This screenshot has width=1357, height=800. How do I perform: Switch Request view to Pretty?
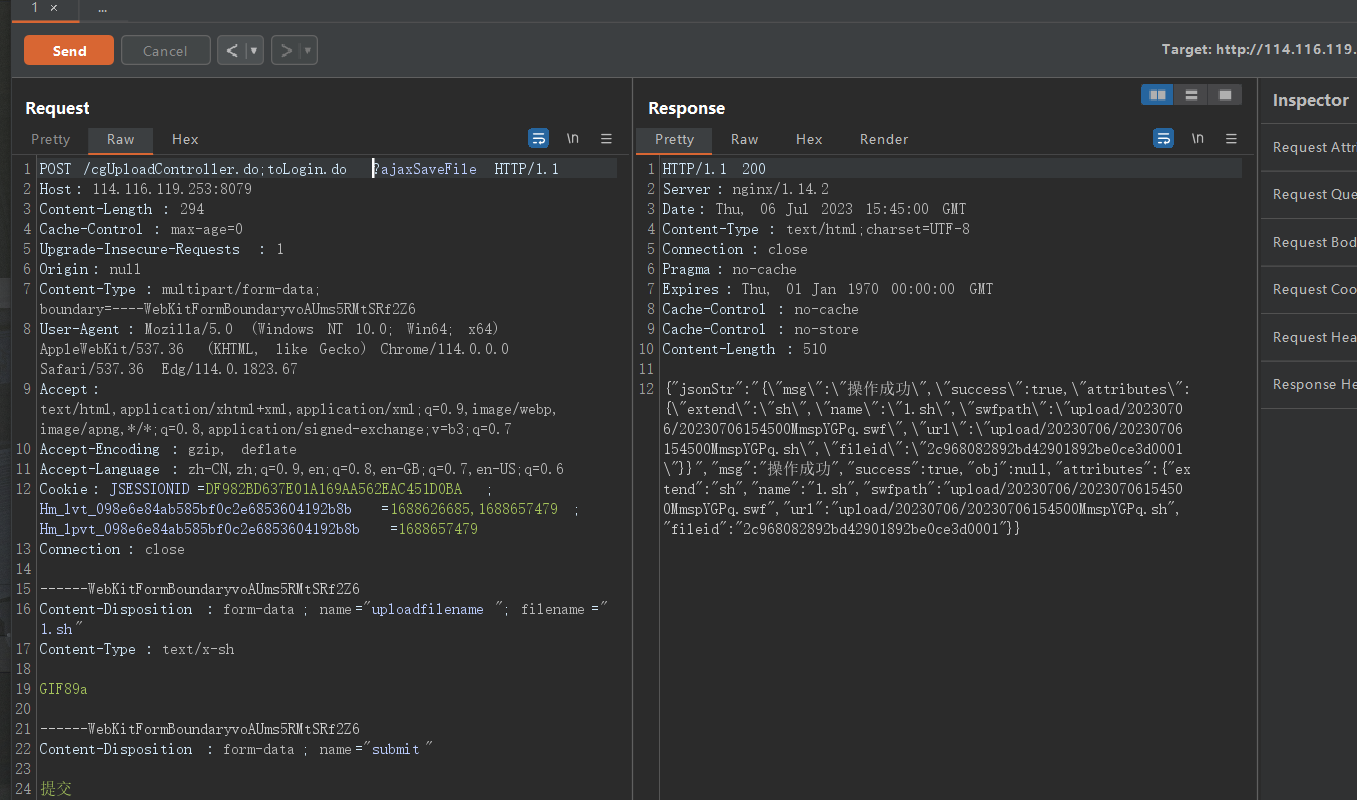pos(50,139)
